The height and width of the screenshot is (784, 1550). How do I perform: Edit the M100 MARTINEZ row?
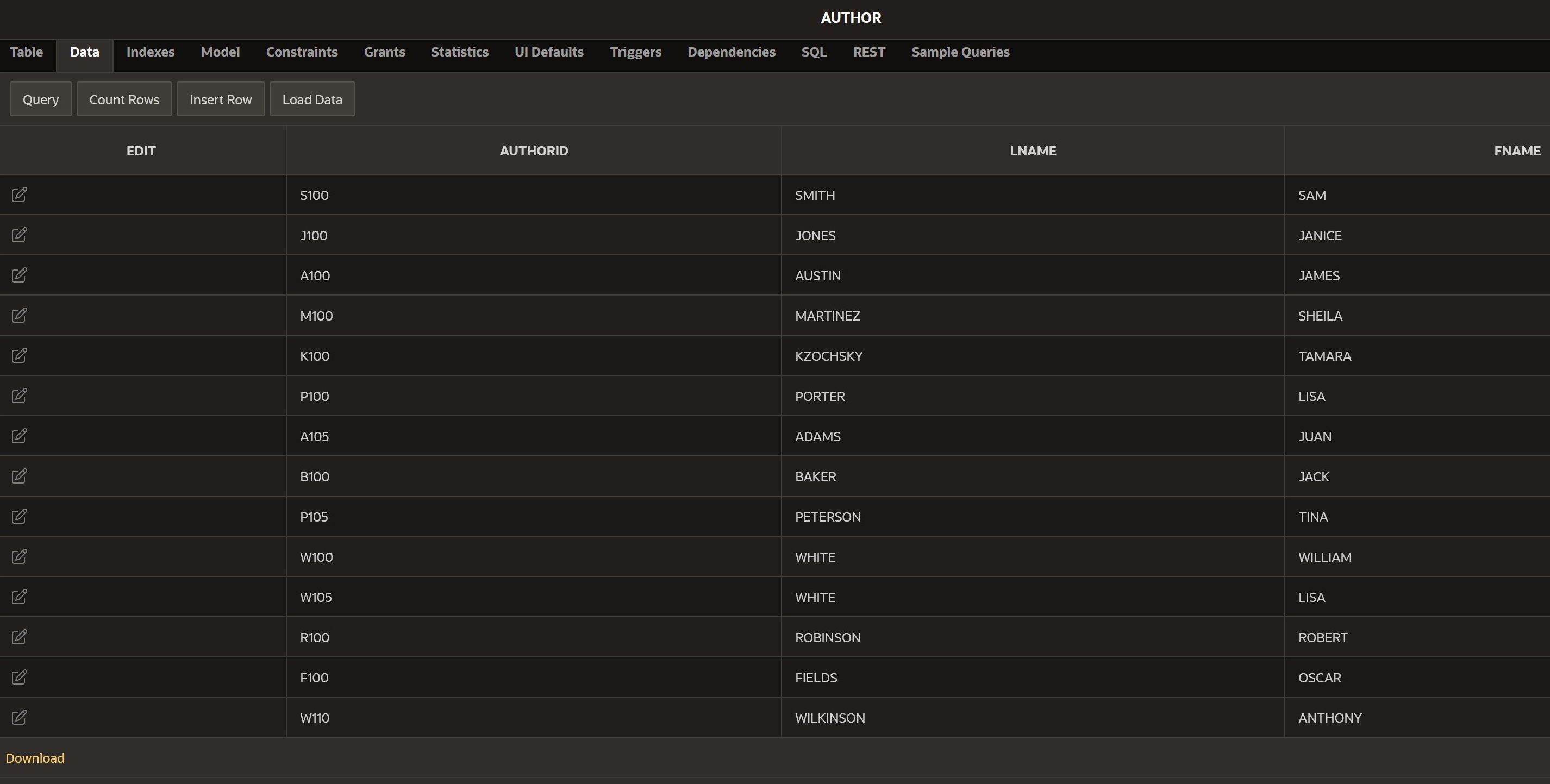coord(19,315)
